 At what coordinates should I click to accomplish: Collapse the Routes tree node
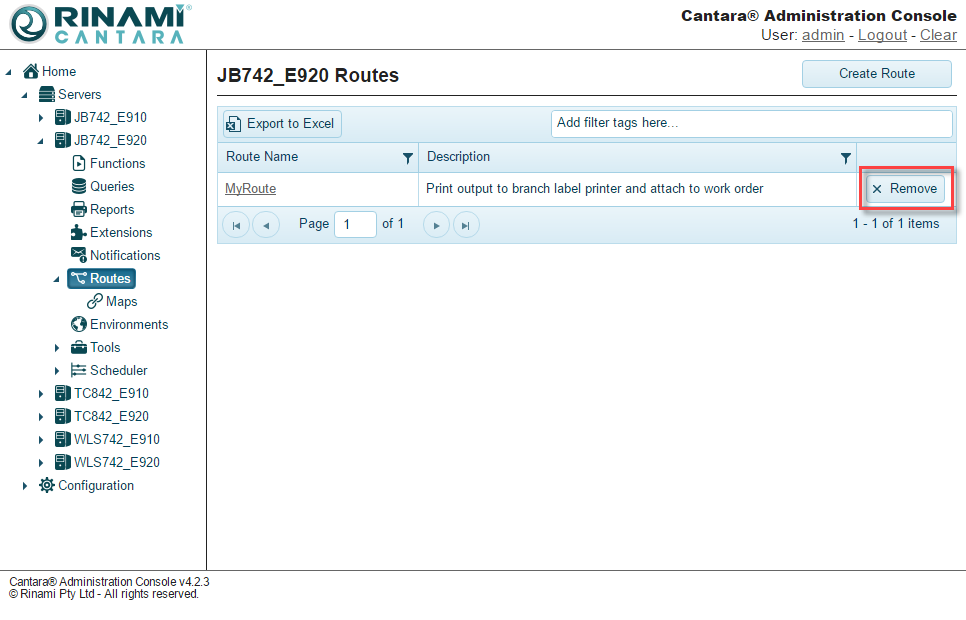(57, 279)
